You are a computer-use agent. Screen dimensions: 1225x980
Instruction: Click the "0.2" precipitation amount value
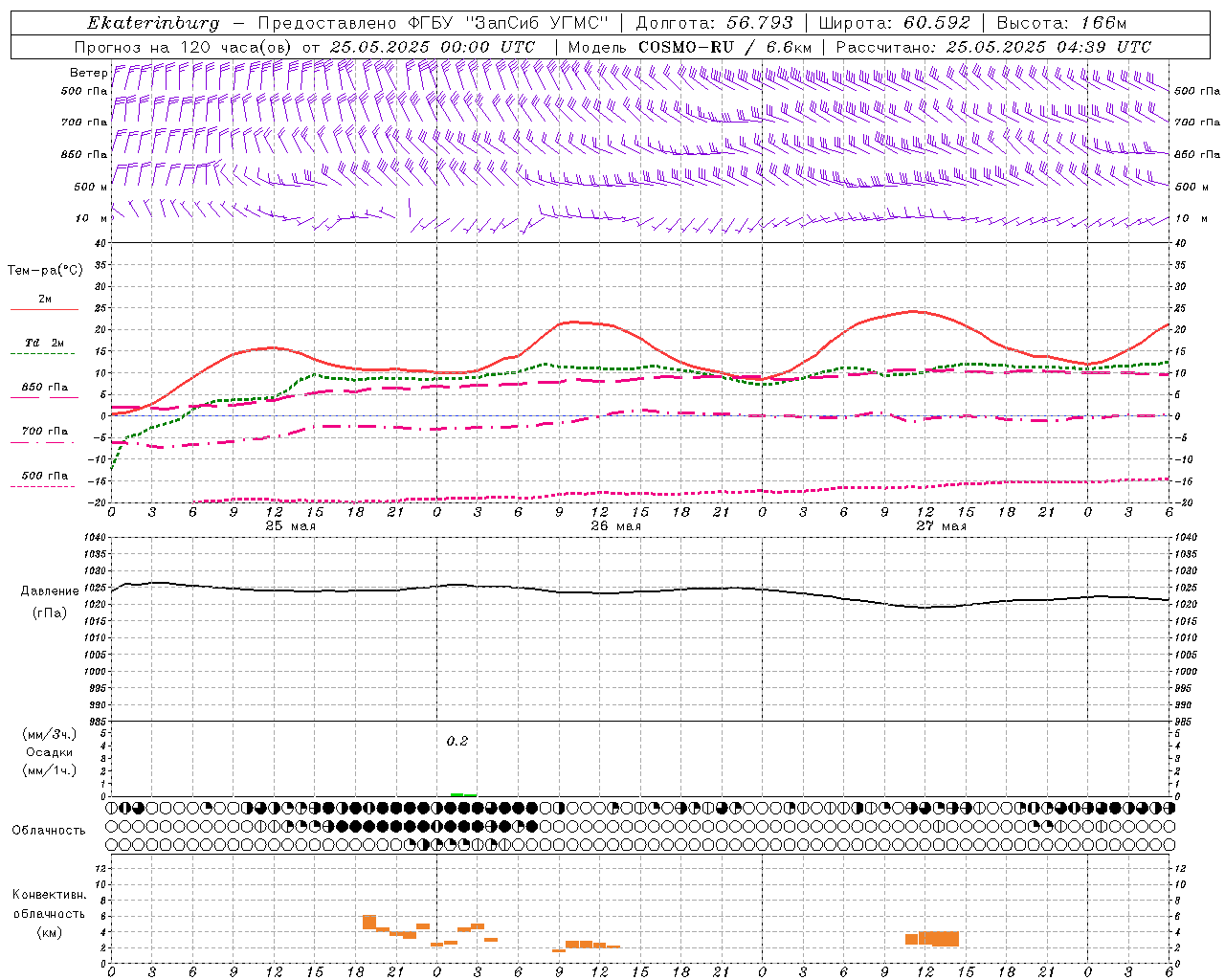[457, 742]
